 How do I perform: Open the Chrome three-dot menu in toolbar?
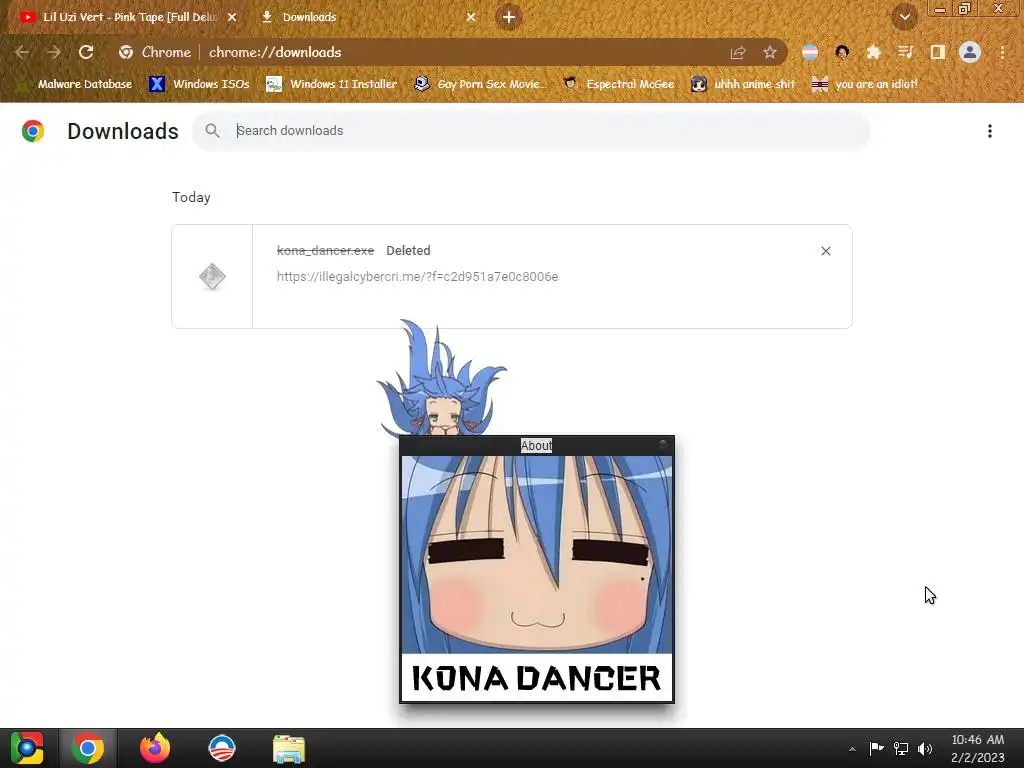point(1002,52)
